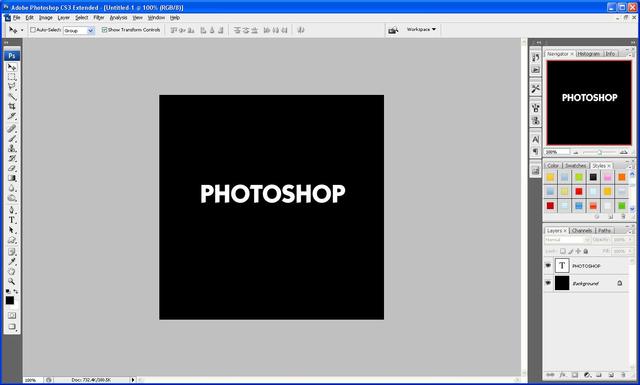
Task: Select the Shape tool
Action: coord(12,240)
